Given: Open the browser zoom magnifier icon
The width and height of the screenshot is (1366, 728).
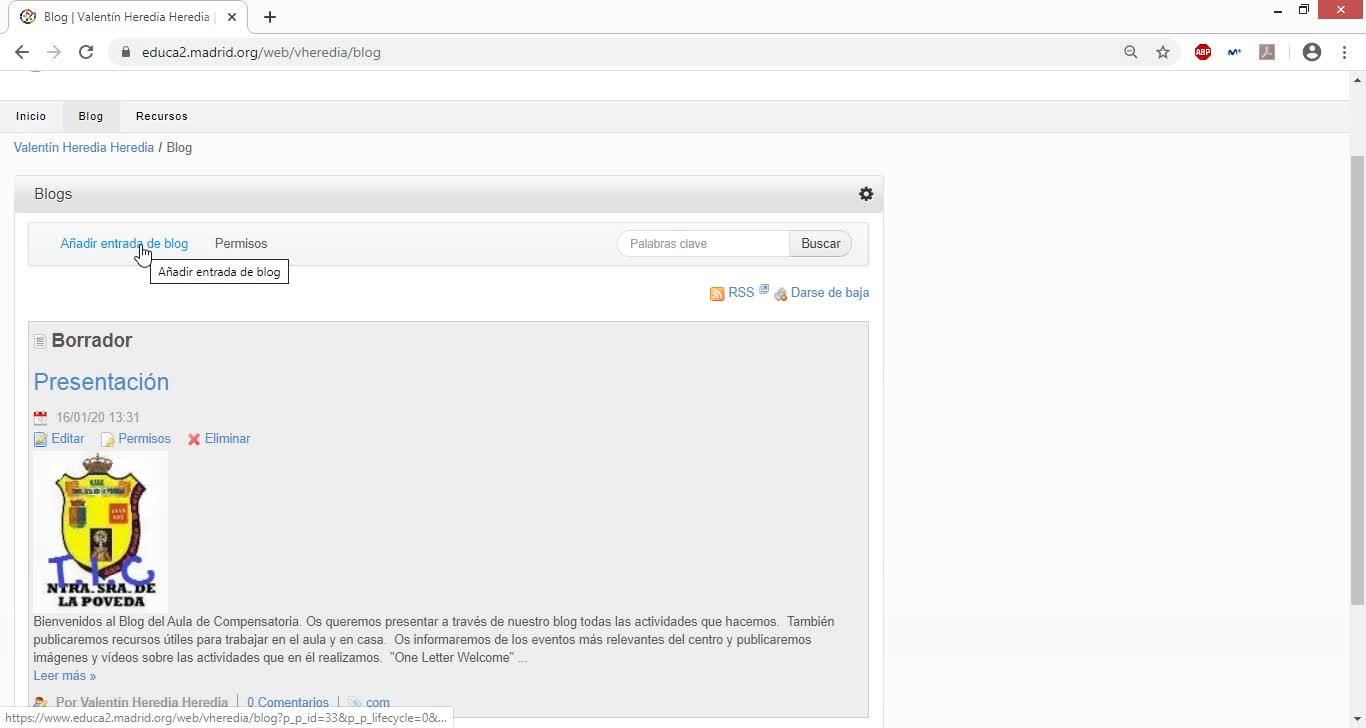Looking at the screenshot, I should point(1131,52).
